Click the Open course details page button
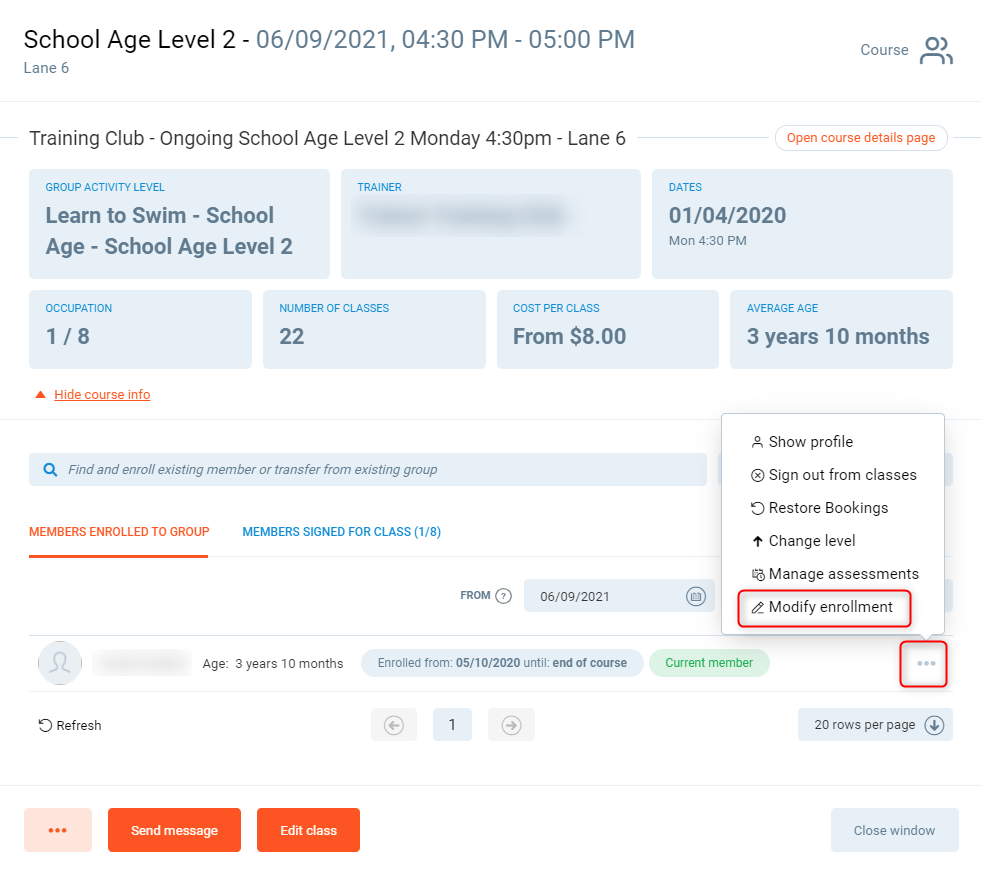 [x=860, y=138]
